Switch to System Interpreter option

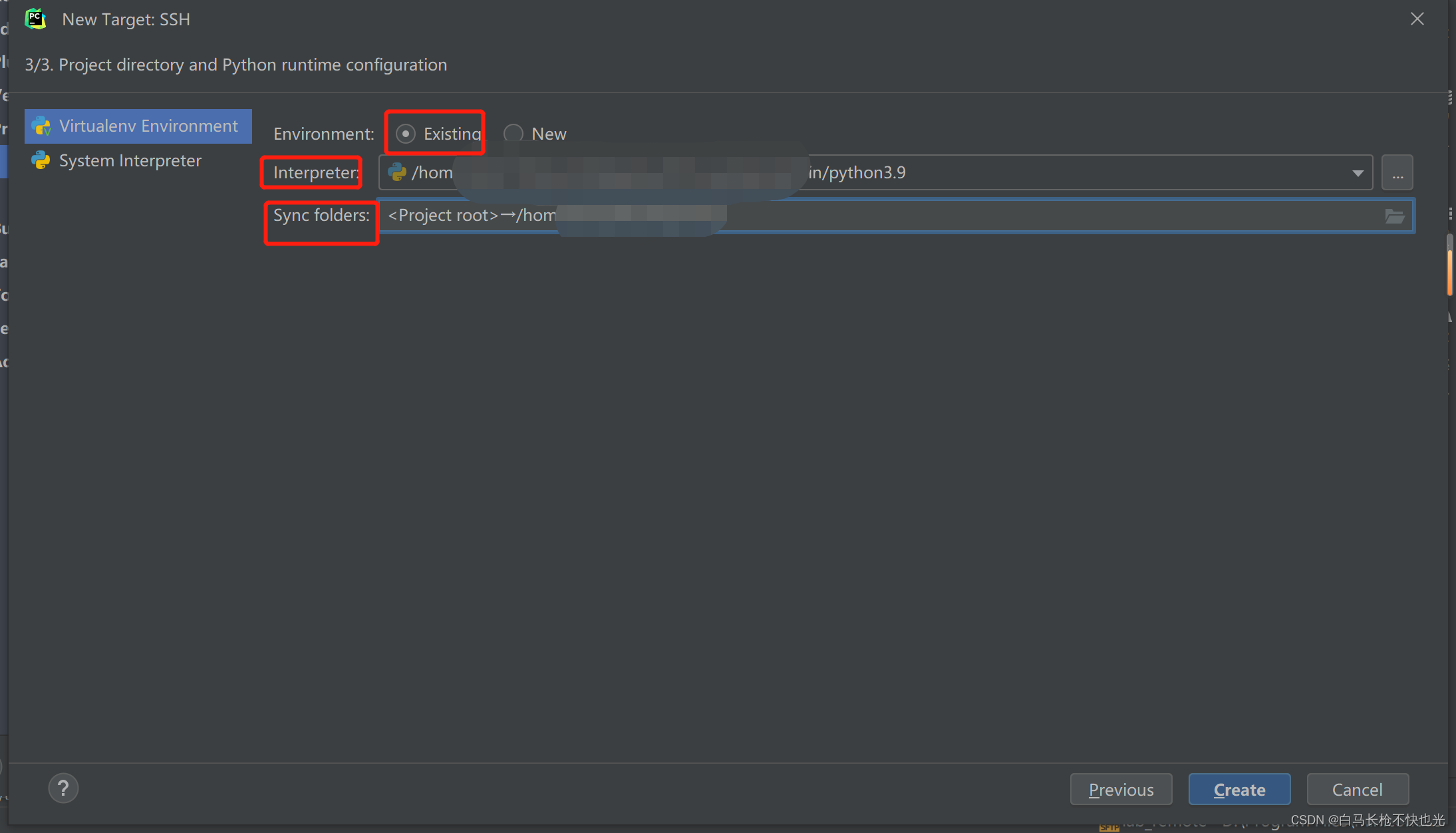[130, 160]
